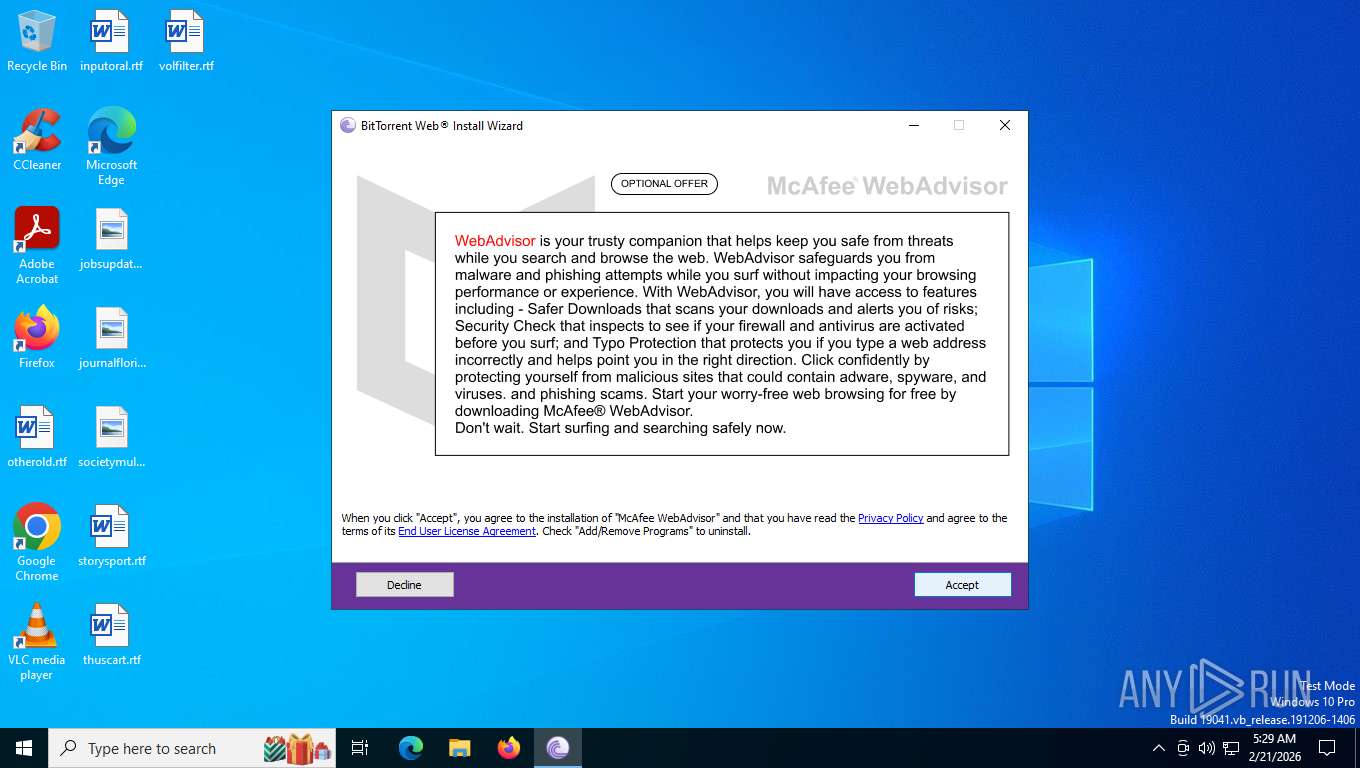1360x768 pixels.
Task: Open the End User License Agreement link
Action: tap(467, 531)
